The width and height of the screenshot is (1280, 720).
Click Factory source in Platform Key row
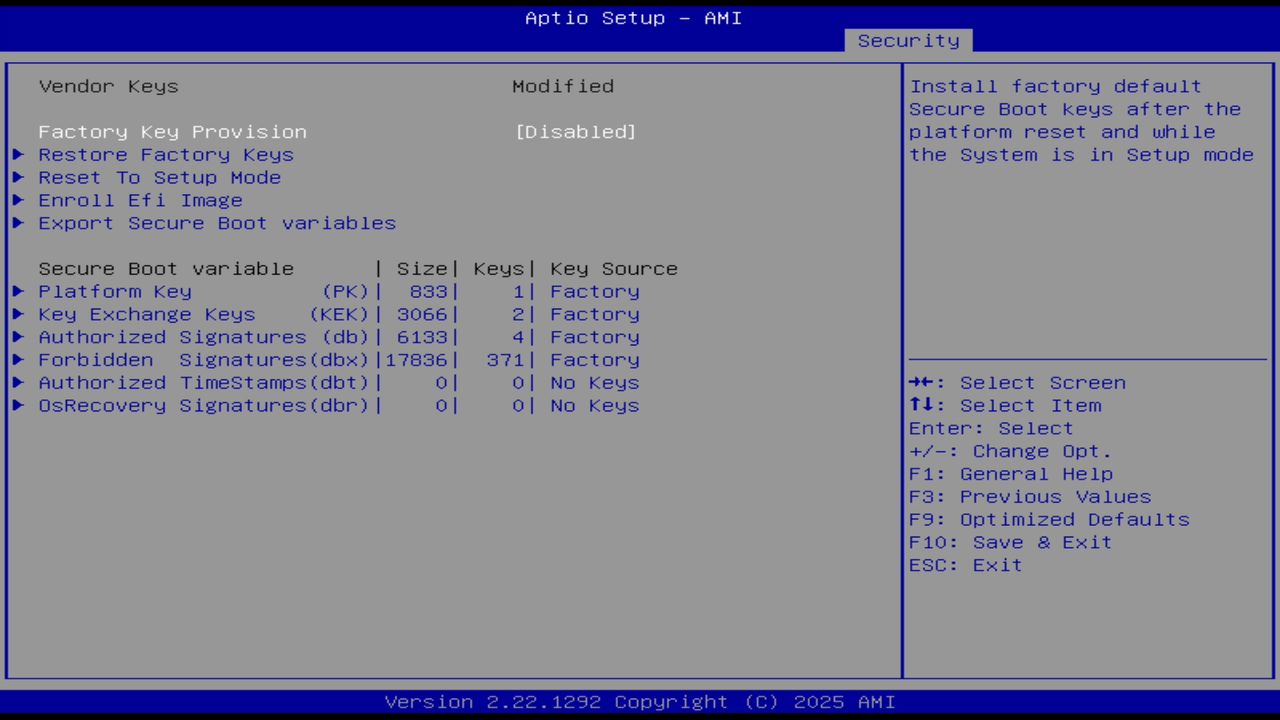tap(595, 292)
